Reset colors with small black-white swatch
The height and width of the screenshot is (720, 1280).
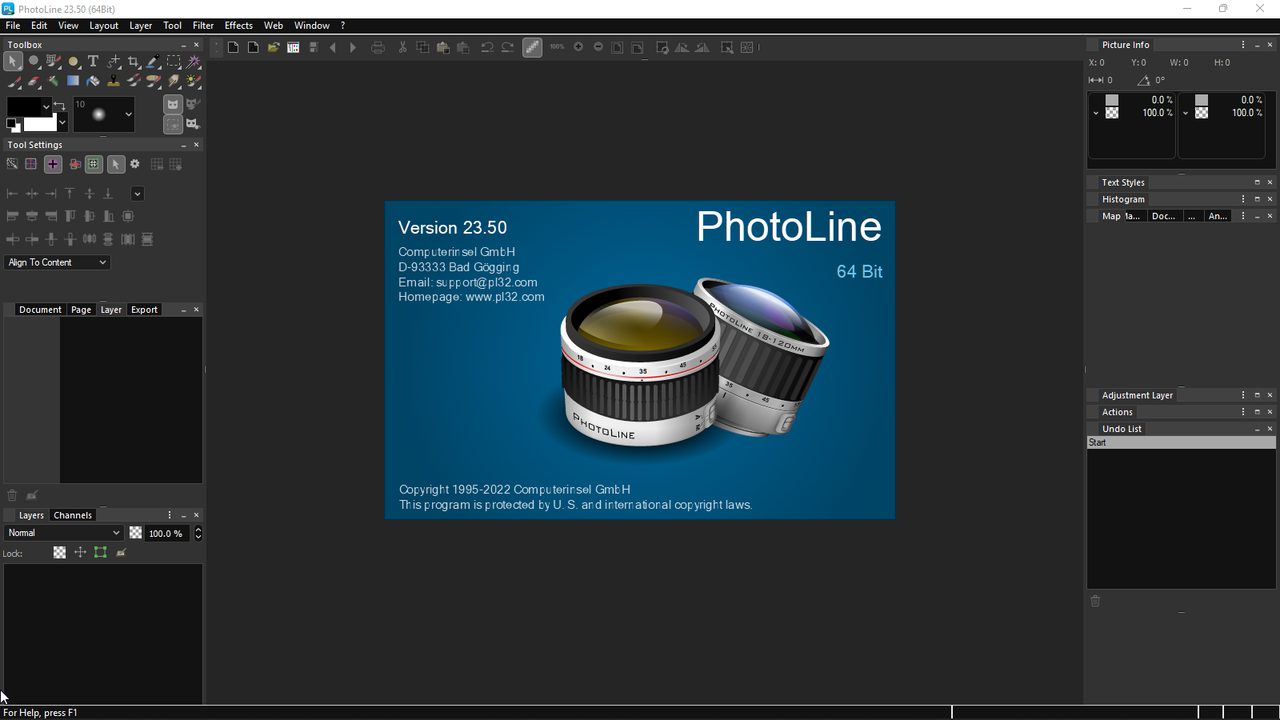coord(13,125)
